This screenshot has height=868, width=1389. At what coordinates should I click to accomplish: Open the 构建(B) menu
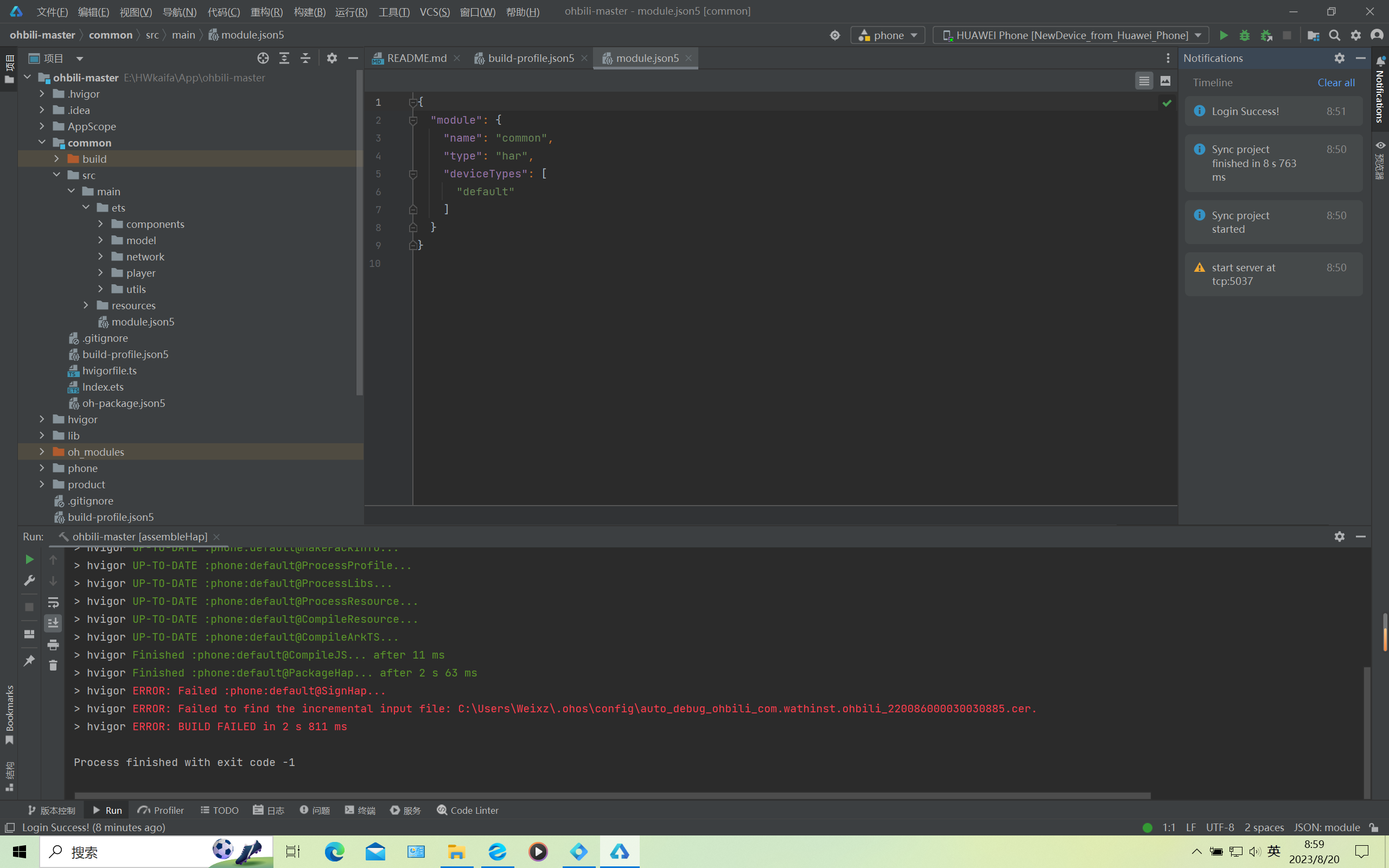pyautogui.click(x=309, y=11)
